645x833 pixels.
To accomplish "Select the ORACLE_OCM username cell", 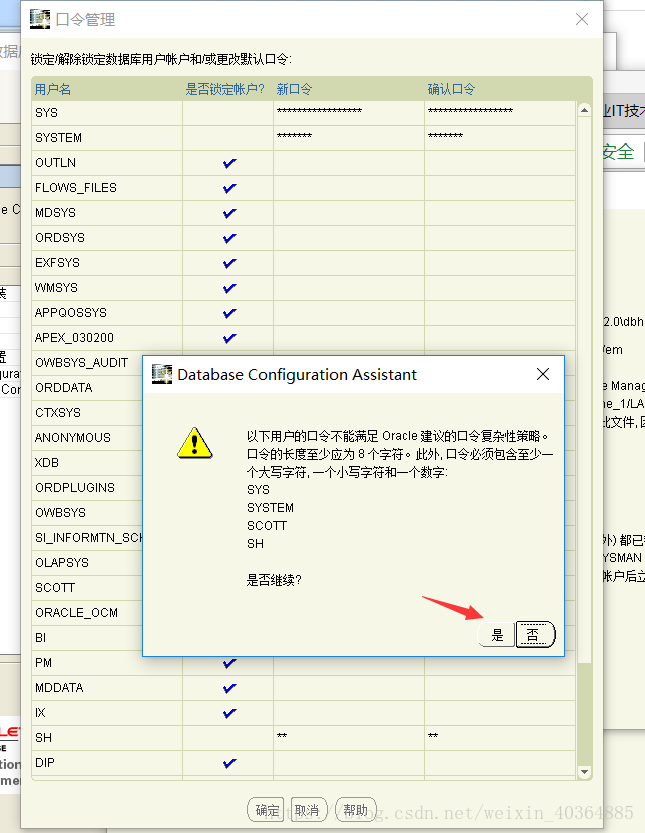I will point(87,613).
